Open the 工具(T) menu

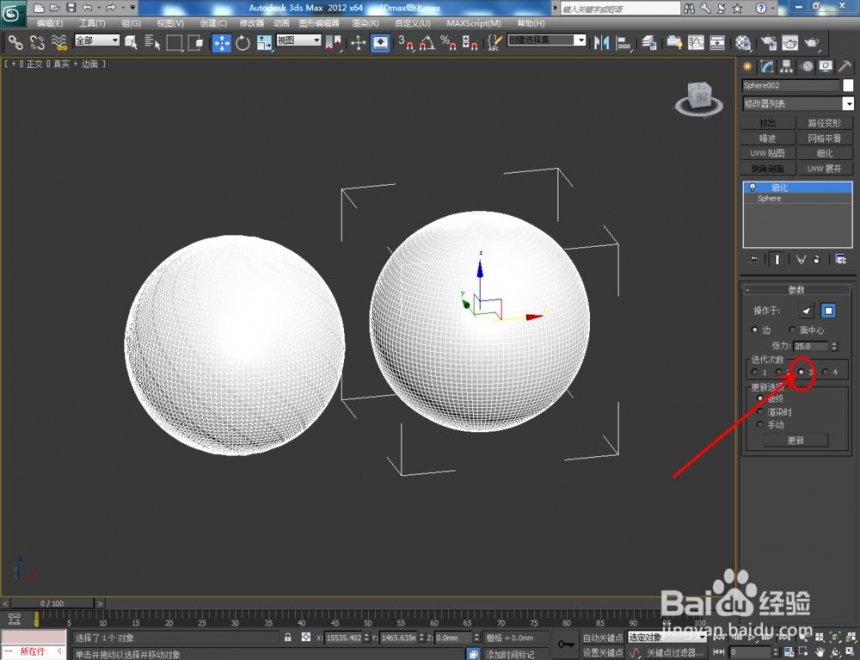point(92,23)
